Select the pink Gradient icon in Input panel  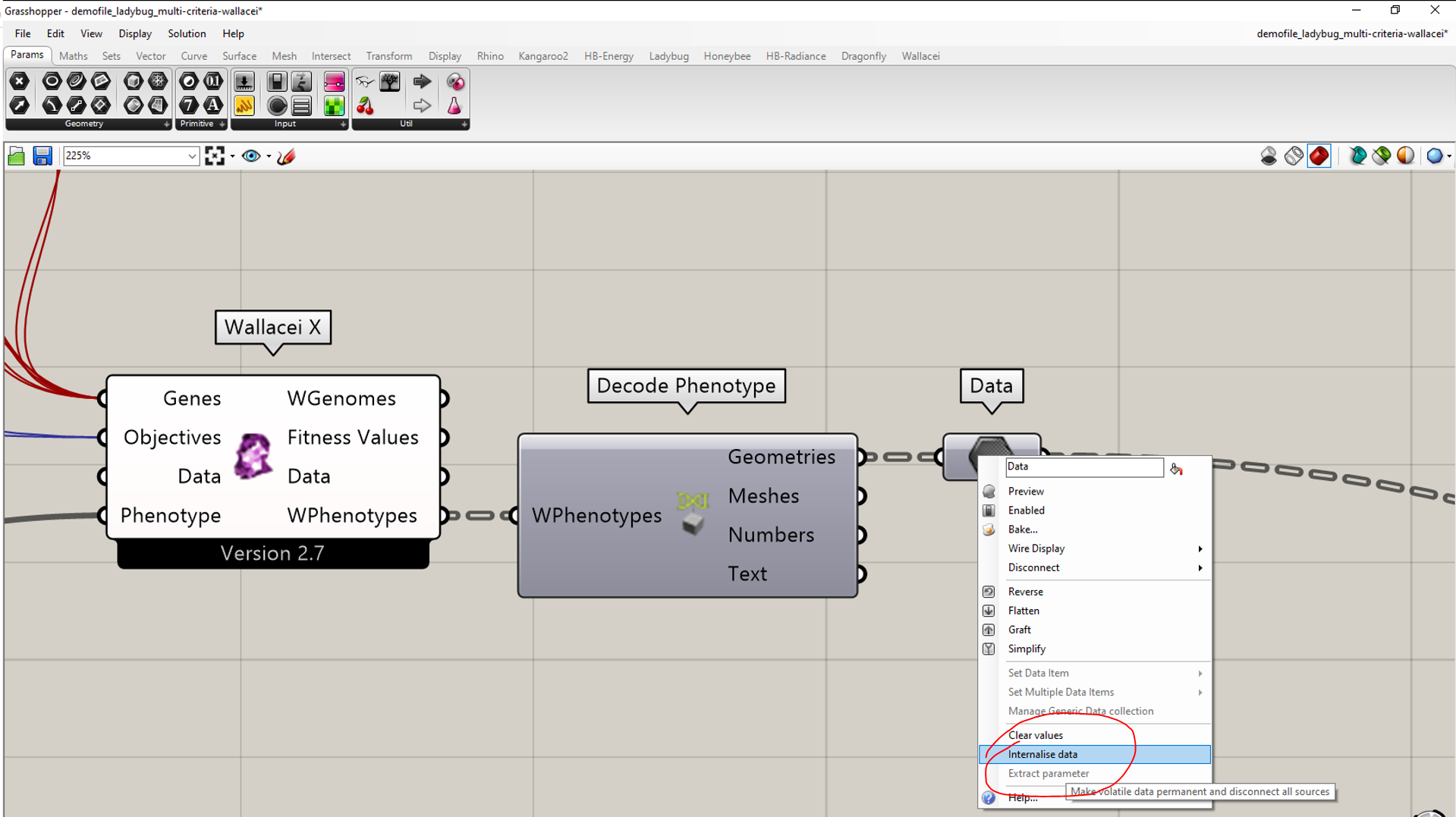click(334, 81)
